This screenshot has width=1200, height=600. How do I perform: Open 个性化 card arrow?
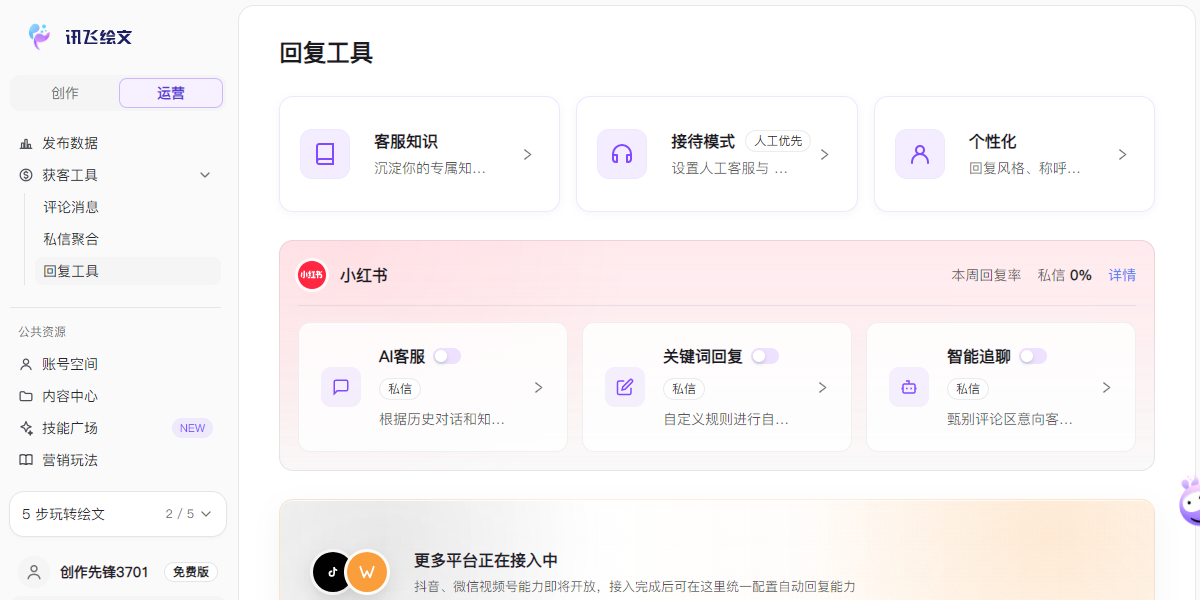click(x=1123, y=154)
